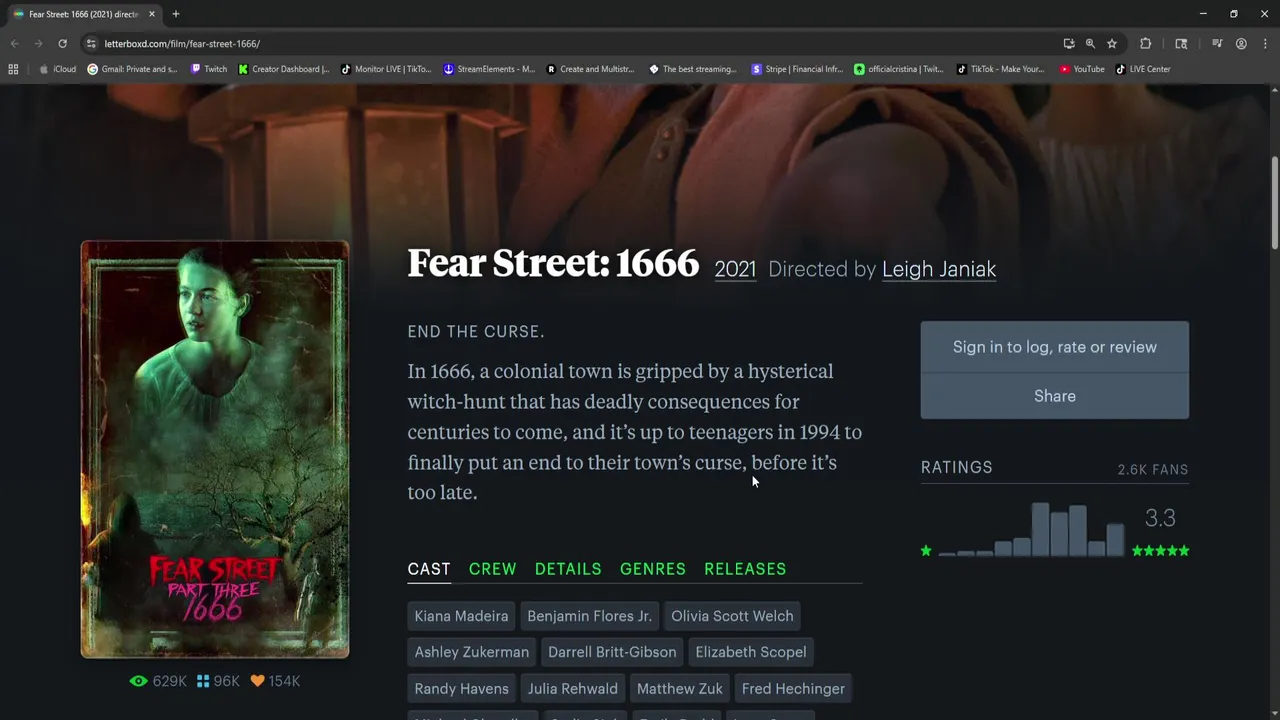1280x720 pixels.
Task: Click the 629K watched eye stat
Action: [158, 681]
